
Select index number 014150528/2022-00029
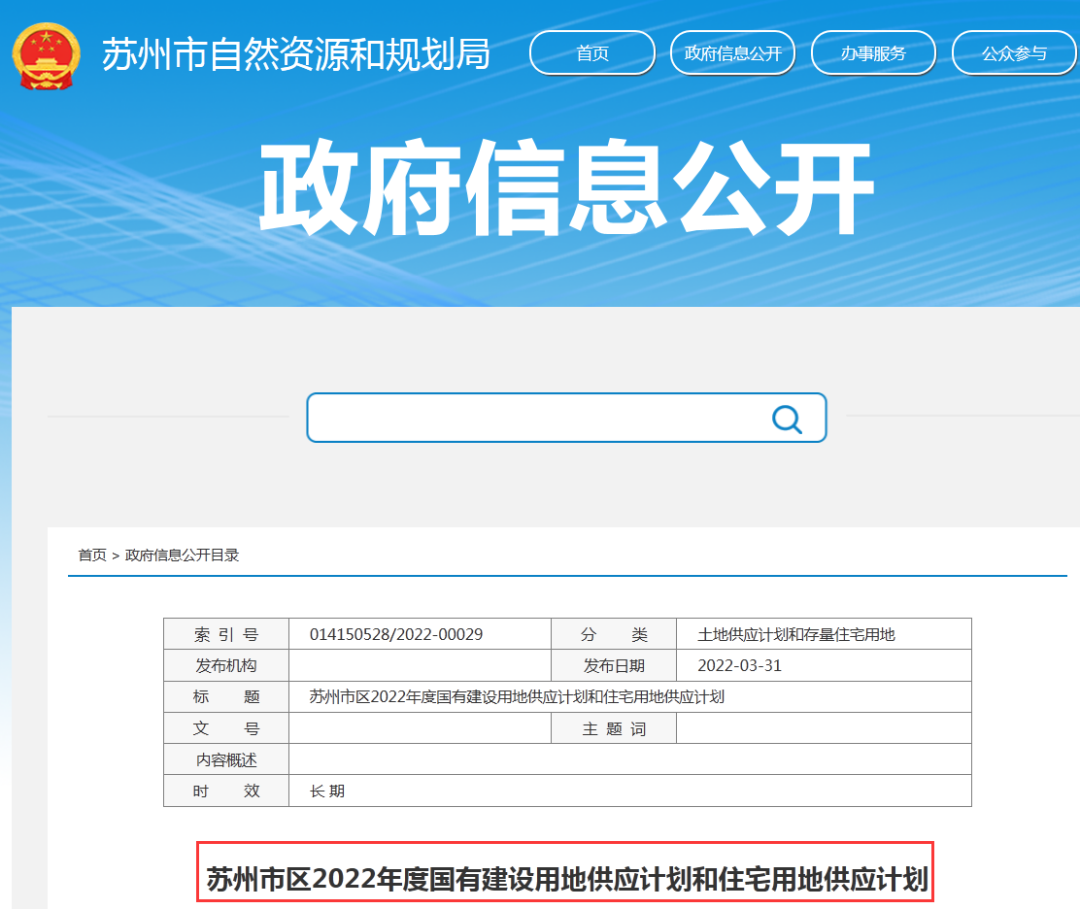[x=396, y=634]
